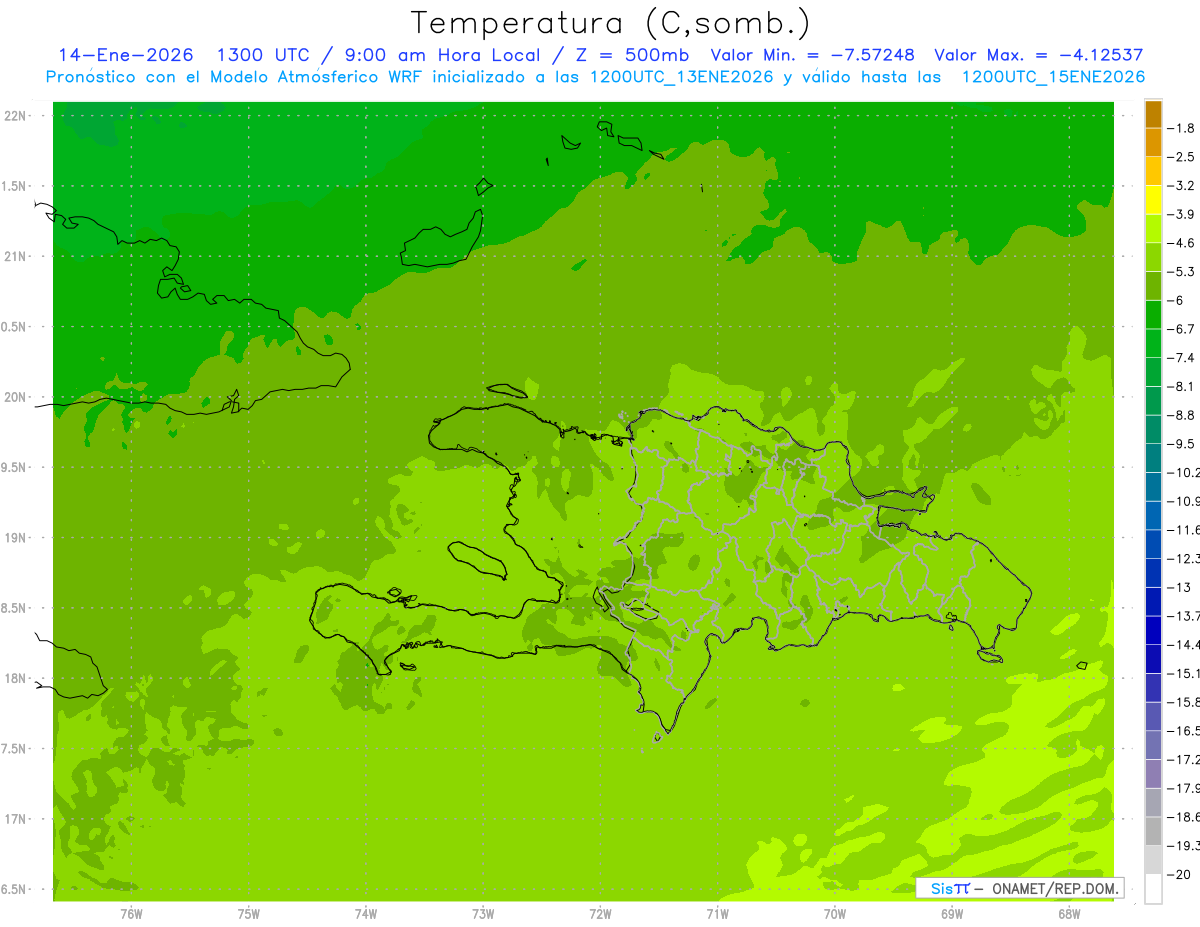The height and width of the screenshot is (927, 1200).
Task: Click legend swatch between -6.7 and -7.4
Action: coord(1153,343)
